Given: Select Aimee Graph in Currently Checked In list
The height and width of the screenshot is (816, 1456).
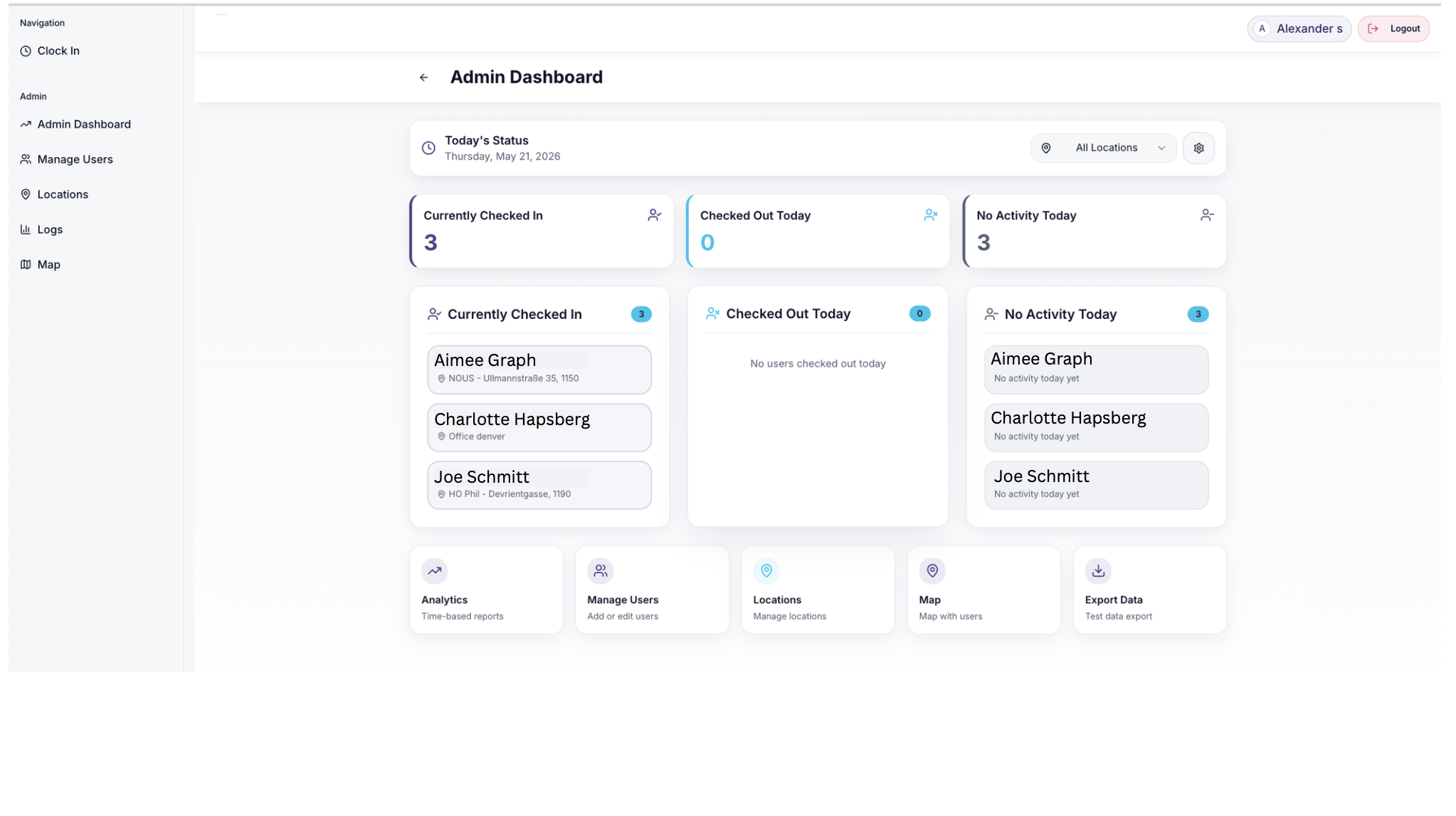Looking at the screenshot, I should pos(539,370).
